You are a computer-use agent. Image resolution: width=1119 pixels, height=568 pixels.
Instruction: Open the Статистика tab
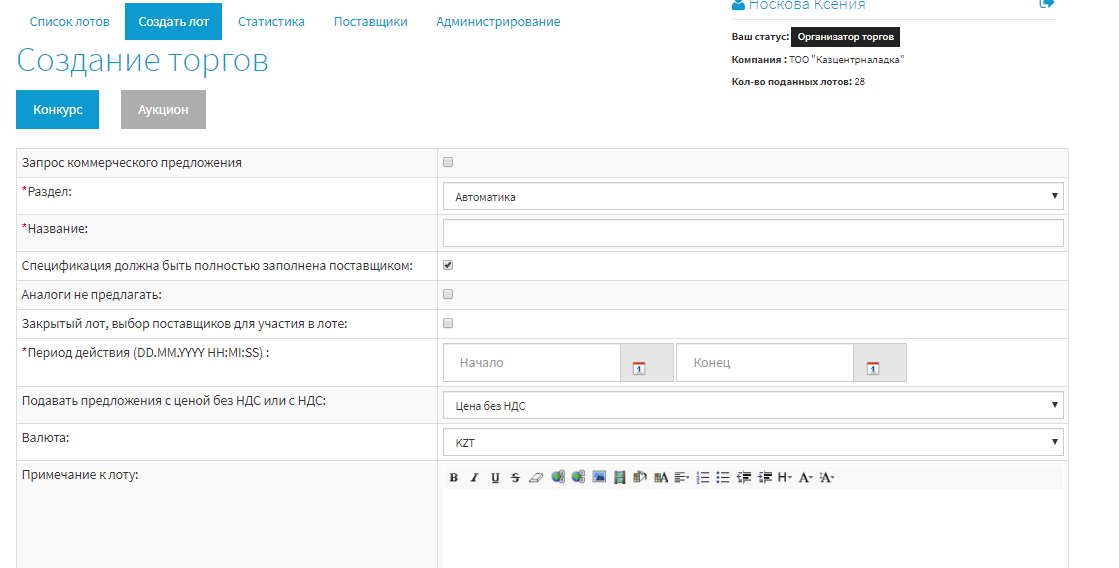pos(271,21)
